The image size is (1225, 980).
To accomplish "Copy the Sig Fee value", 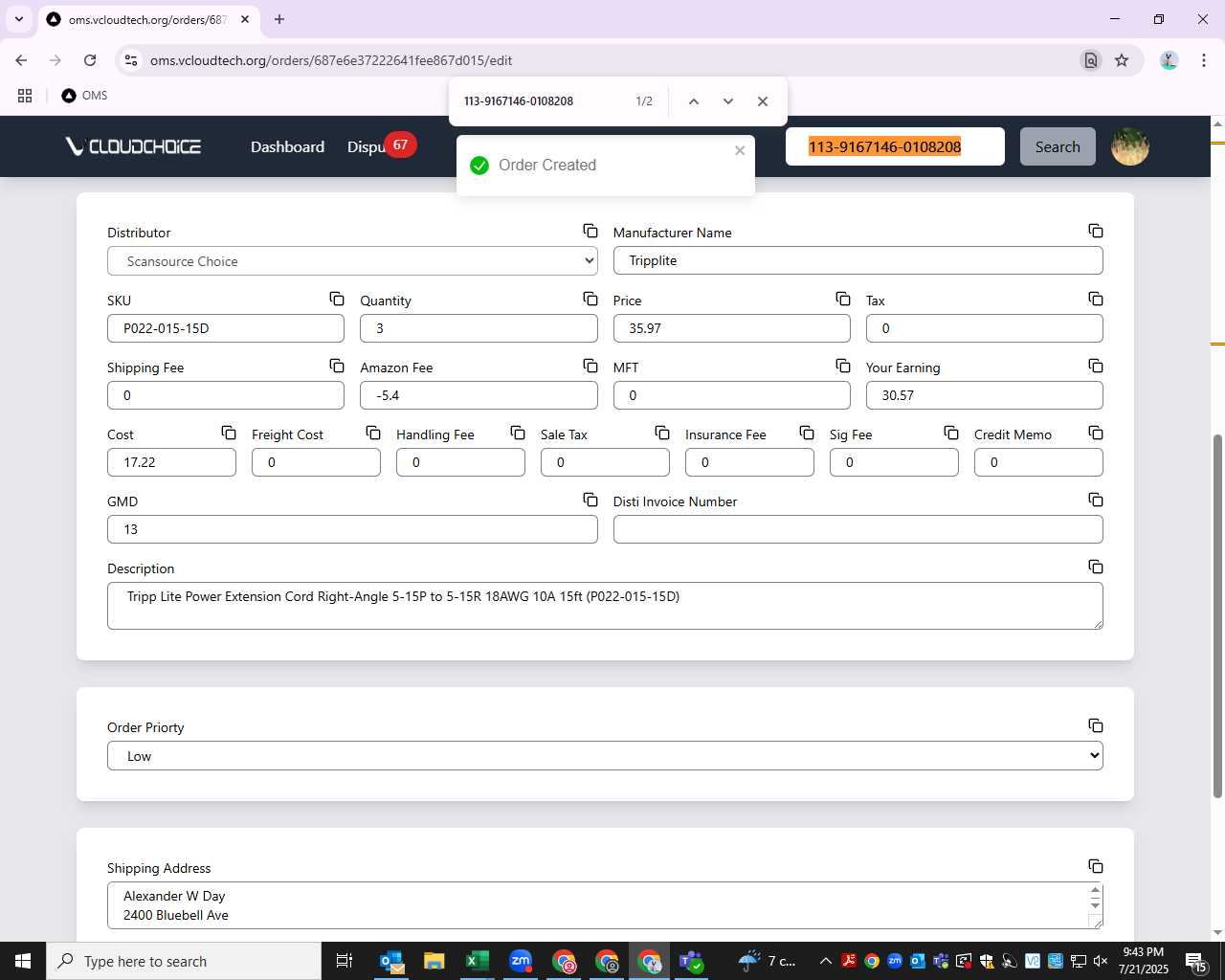I will point(951,433).
